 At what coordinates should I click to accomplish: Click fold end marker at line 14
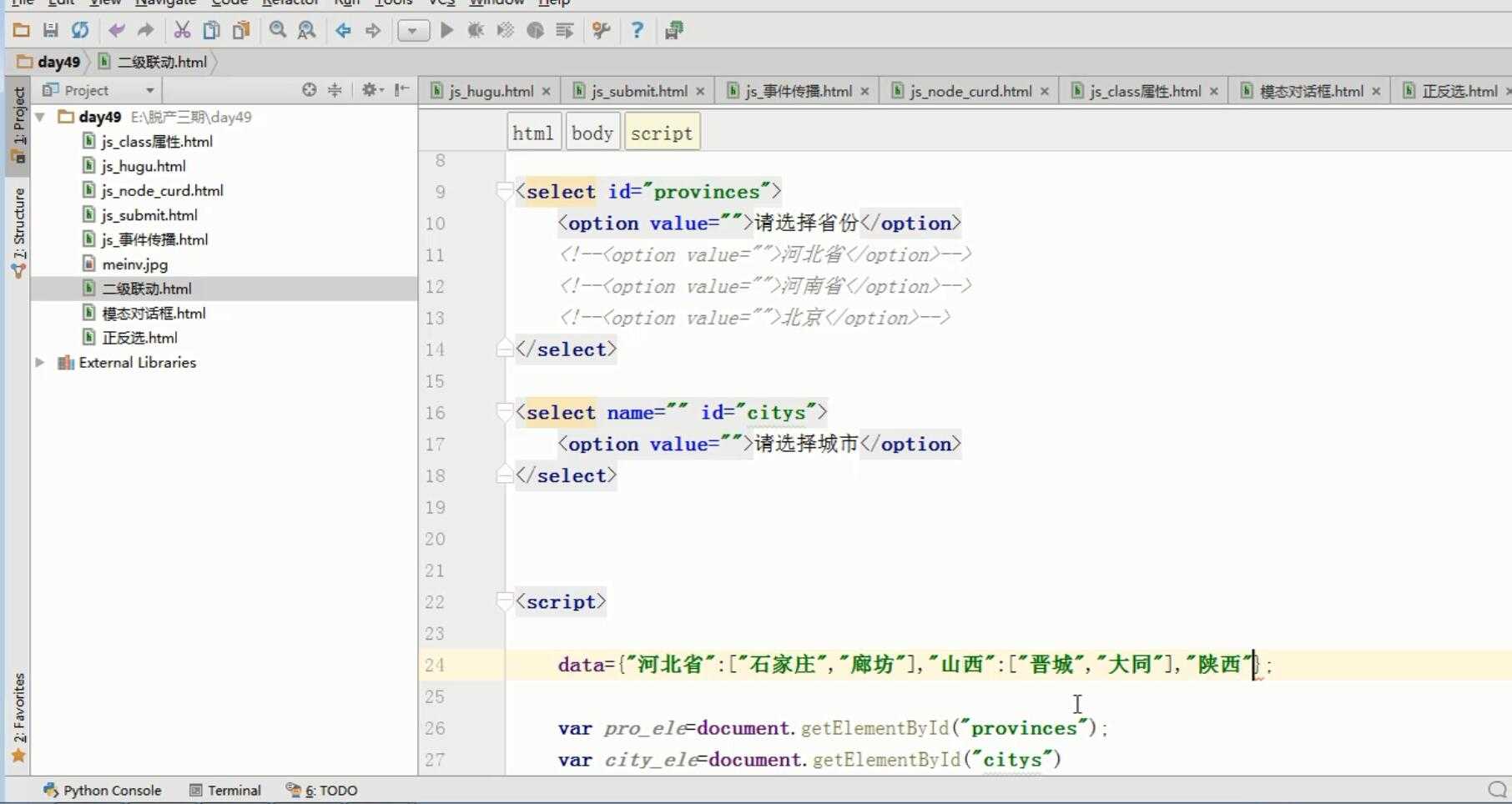504,349
